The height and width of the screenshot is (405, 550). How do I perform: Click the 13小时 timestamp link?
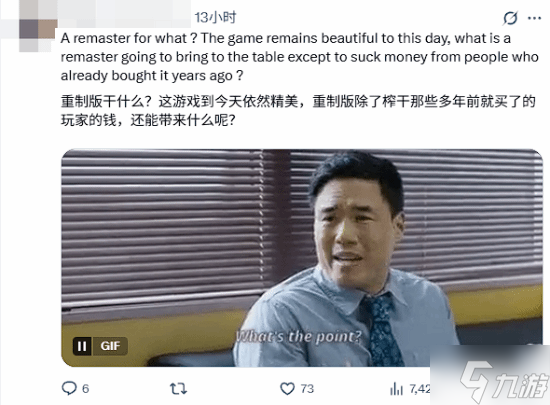215,18
